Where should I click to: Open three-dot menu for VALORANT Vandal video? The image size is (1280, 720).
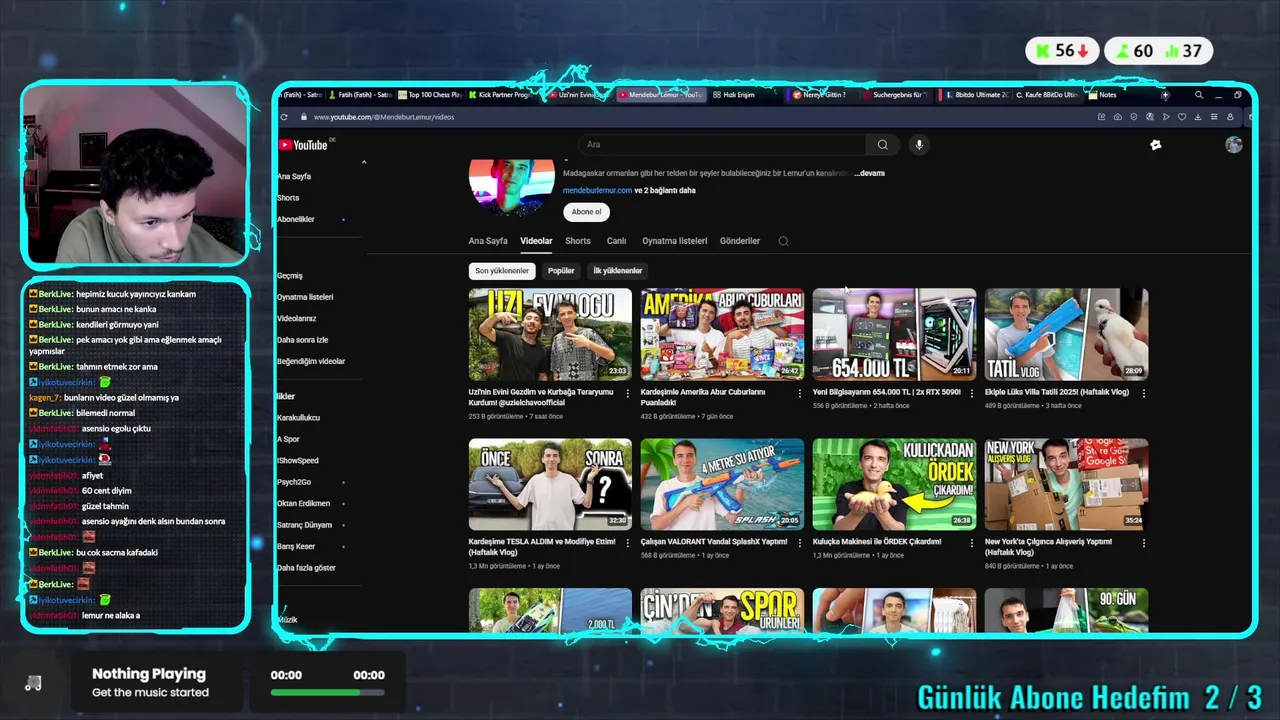799,543
